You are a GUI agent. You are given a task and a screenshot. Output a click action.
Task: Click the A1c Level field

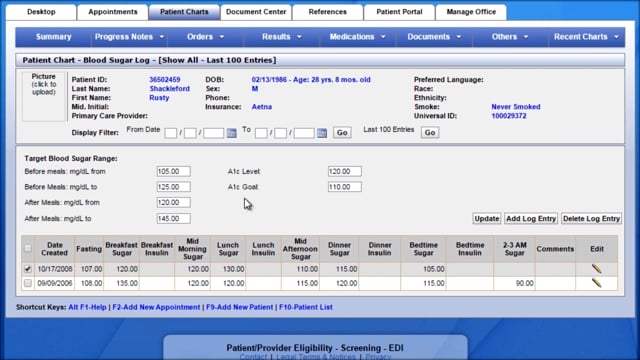pos(344,171)
